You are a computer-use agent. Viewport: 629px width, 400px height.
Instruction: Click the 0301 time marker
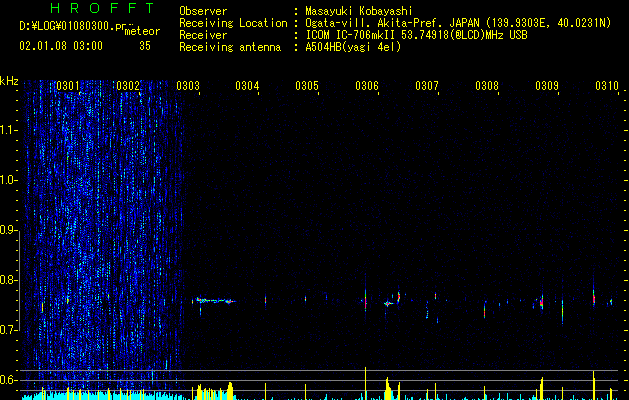[x=67, y=86]
